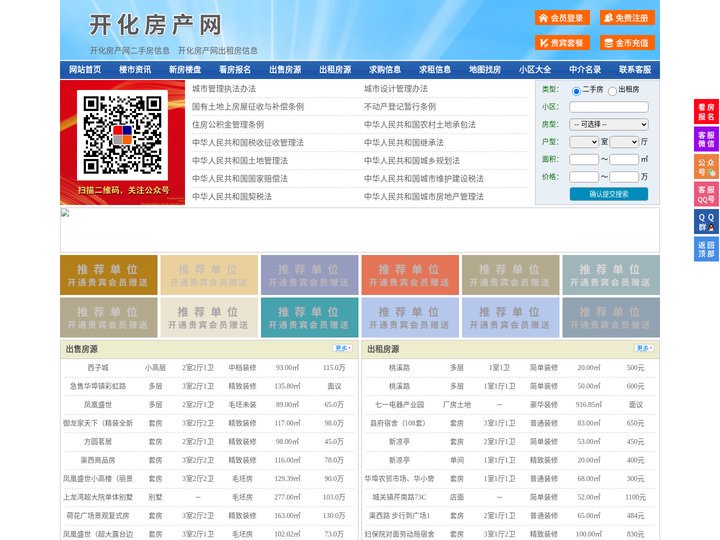Open the 城市设计管理办法 link

[x=396, y=89]
